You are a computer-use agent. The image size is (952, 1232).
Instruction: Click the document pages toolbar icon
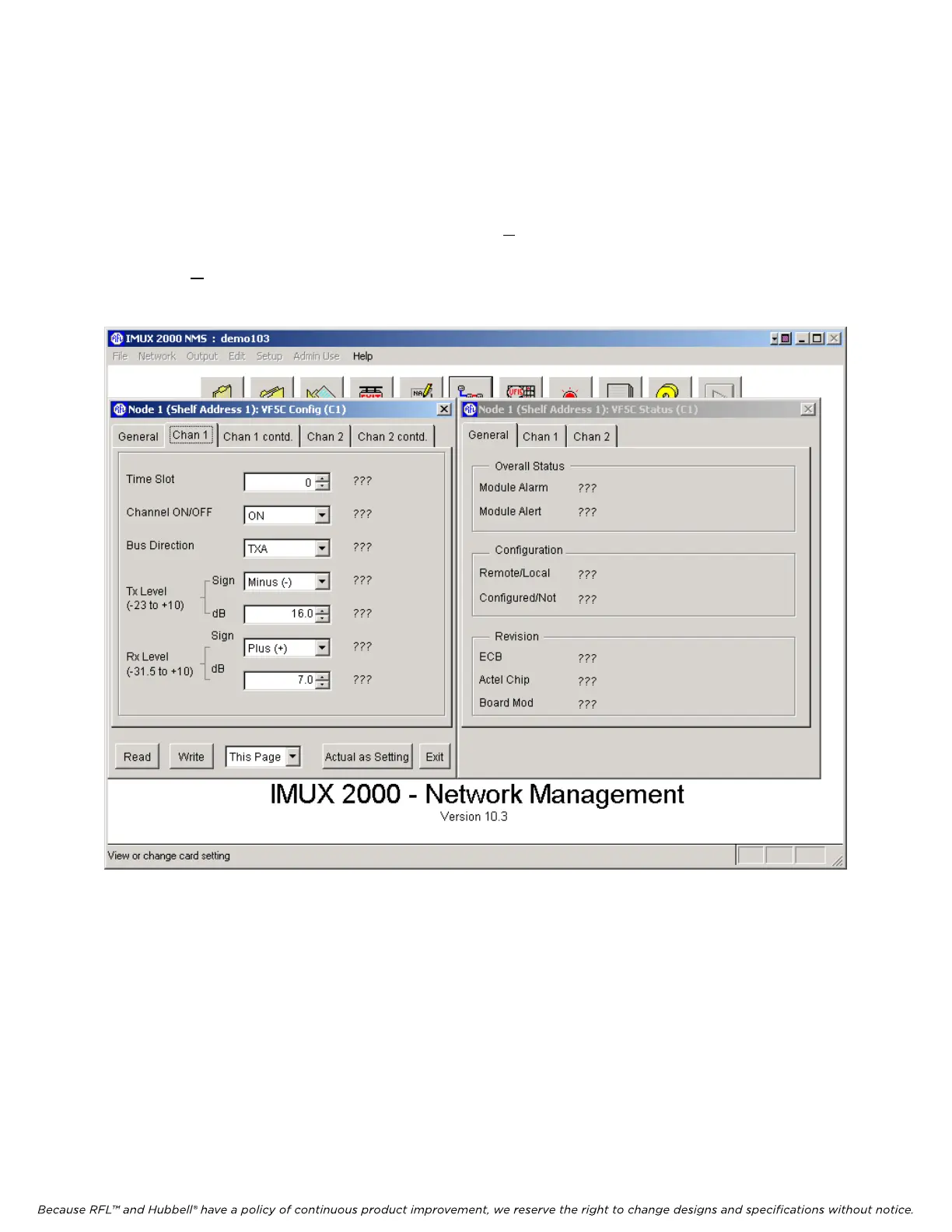[620, 388]
